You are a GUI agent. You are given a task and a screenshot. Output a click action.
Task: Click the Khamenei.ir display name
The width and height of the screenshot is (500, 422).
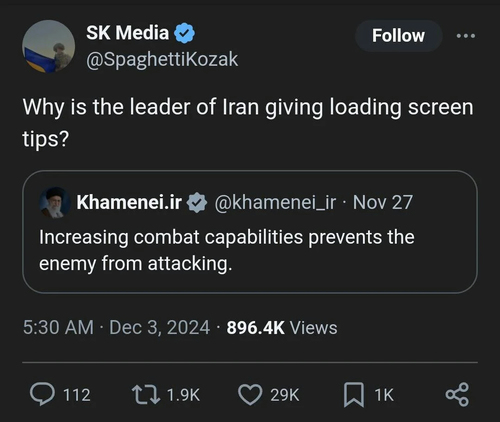[x=129, y=202]
